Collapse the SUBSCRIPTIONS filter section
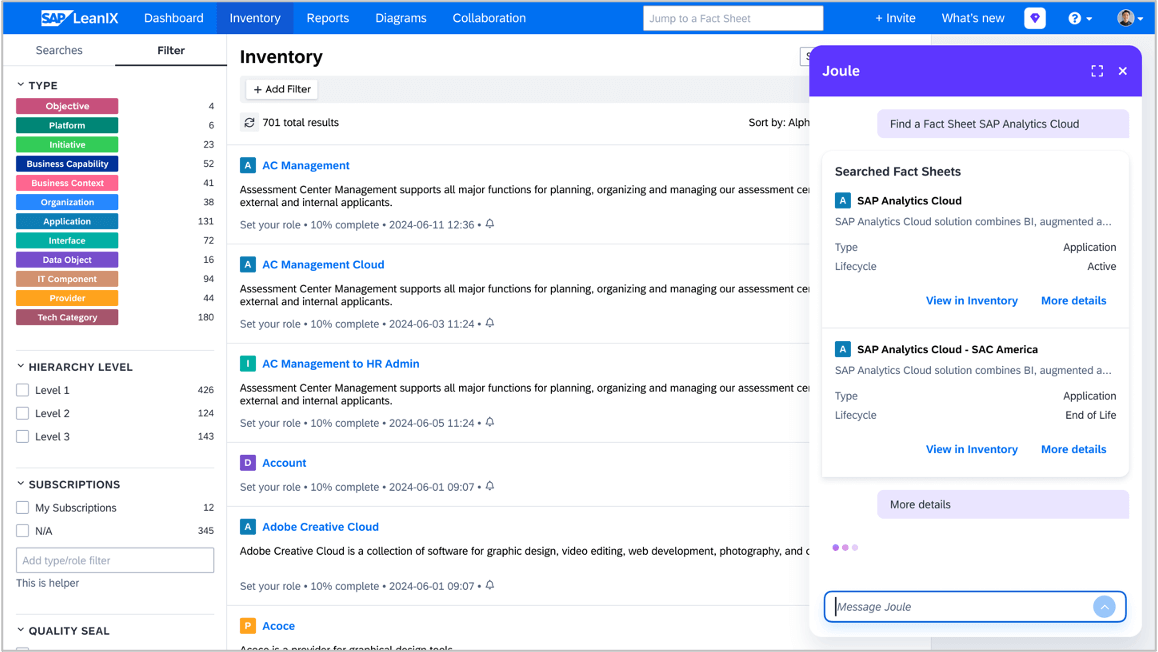 click(21, 484)
